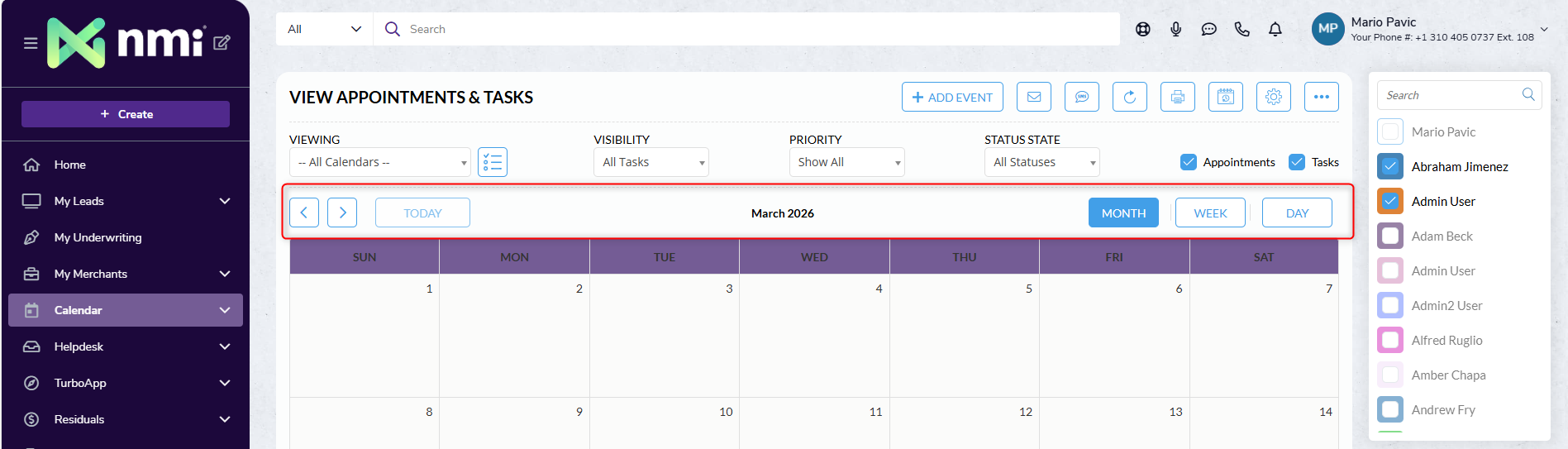Click the refresh calendar icon

click(x=1129, y=97)
